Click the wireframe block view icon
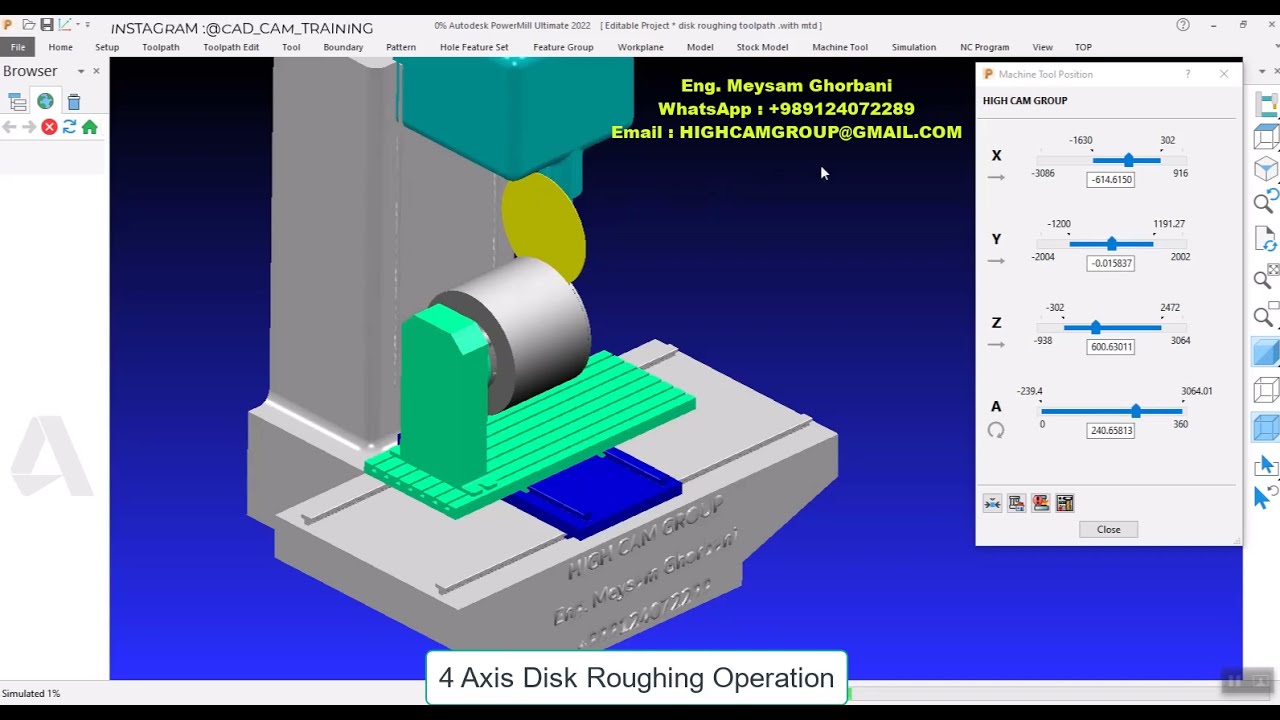Image resolution: width=1280 pixels, height=720 pixels. [1267, 135]
